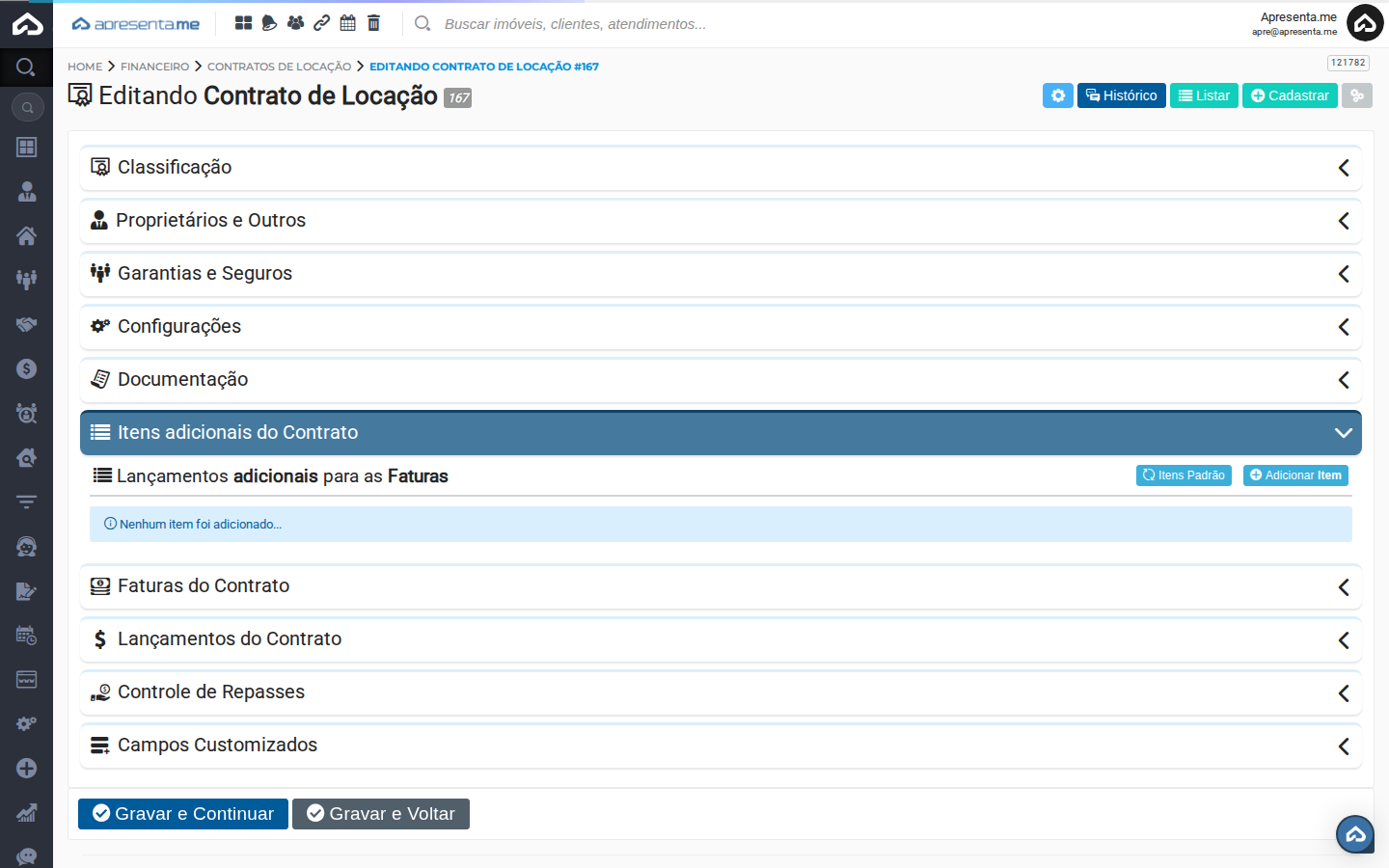Click the trash icon in top toolbar
Image resolution: width=1389 pixels, height=868 pixels.
[373, 23]
